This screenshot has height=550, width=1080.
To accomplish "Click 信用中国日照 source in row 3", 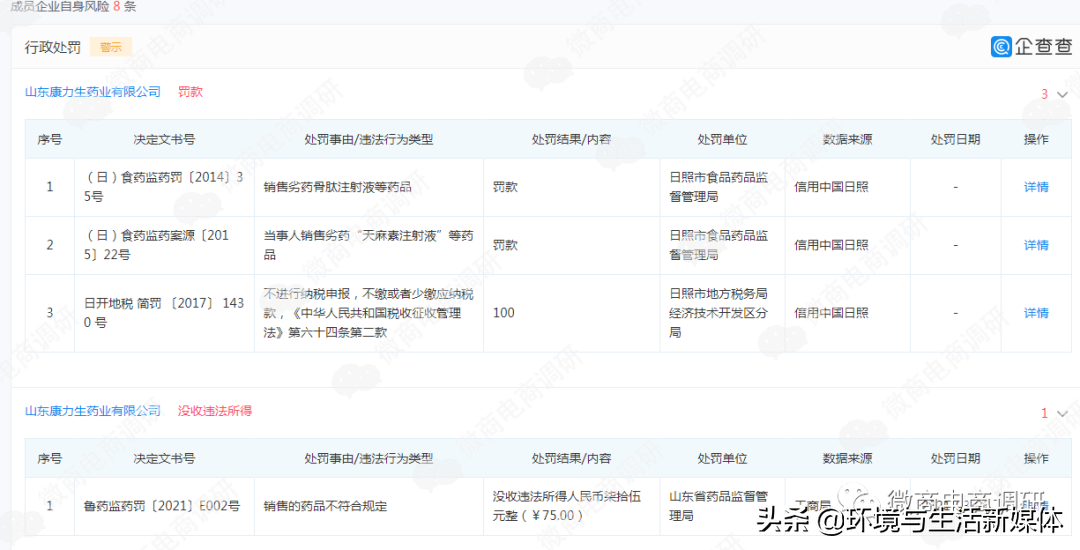I will [x=831, y=313].
